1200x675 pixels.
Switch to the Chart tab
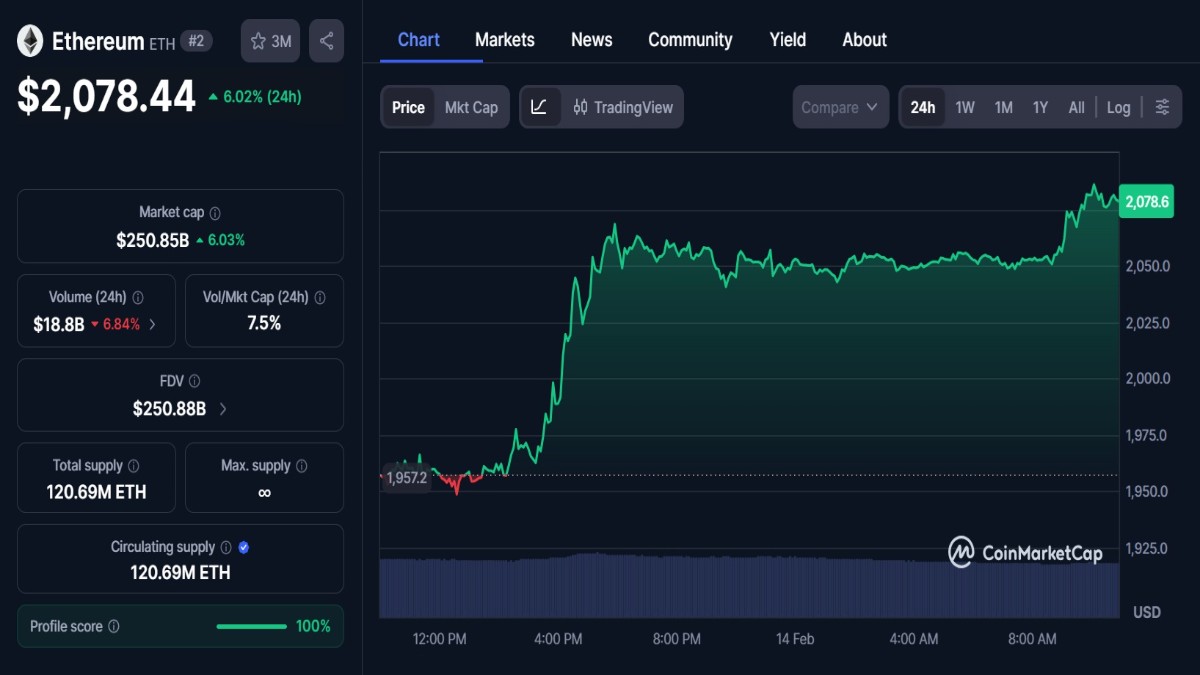tap(418, 40)
